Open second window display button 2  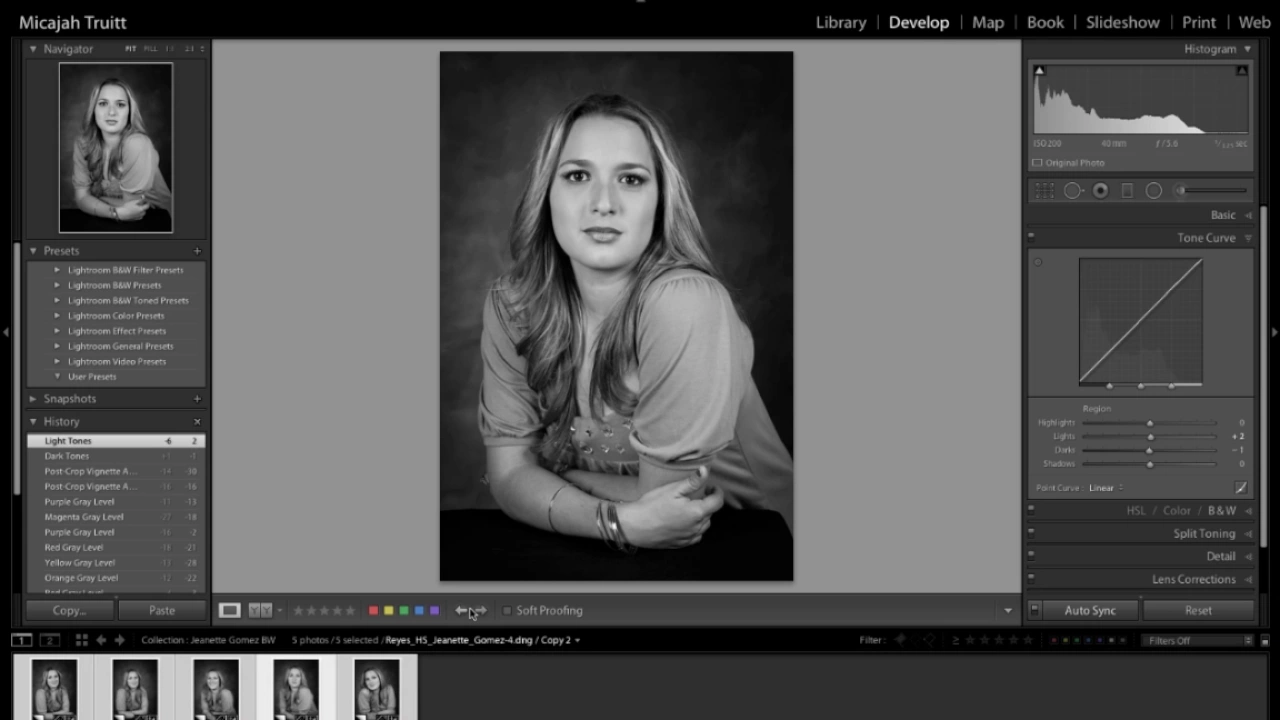49,640
